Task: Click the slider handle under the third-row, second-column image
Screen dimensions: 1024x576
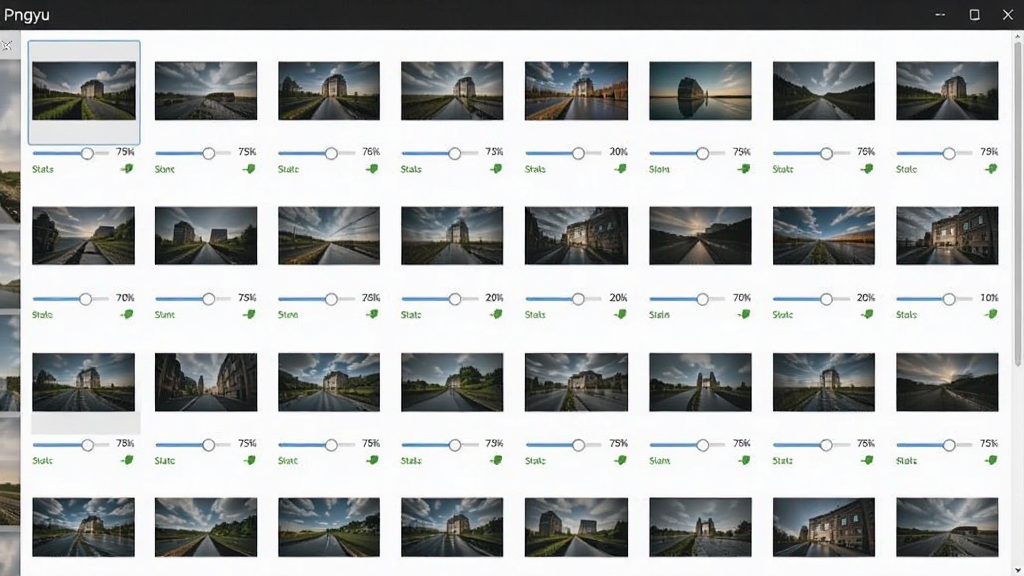Action: pyautogui.click(x=208, y=445)
